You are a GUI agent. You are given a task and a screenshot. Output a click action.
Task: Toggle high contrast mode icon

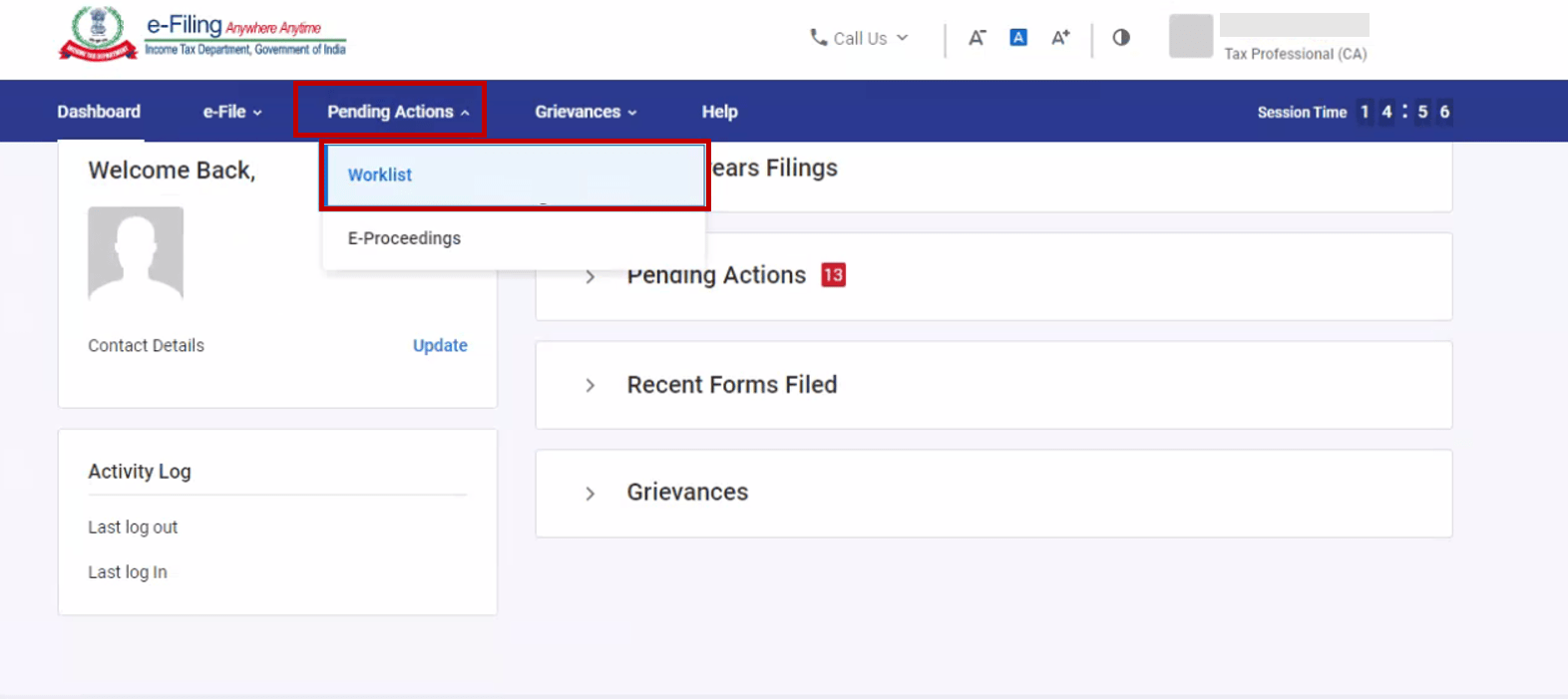pos(1121,38)
